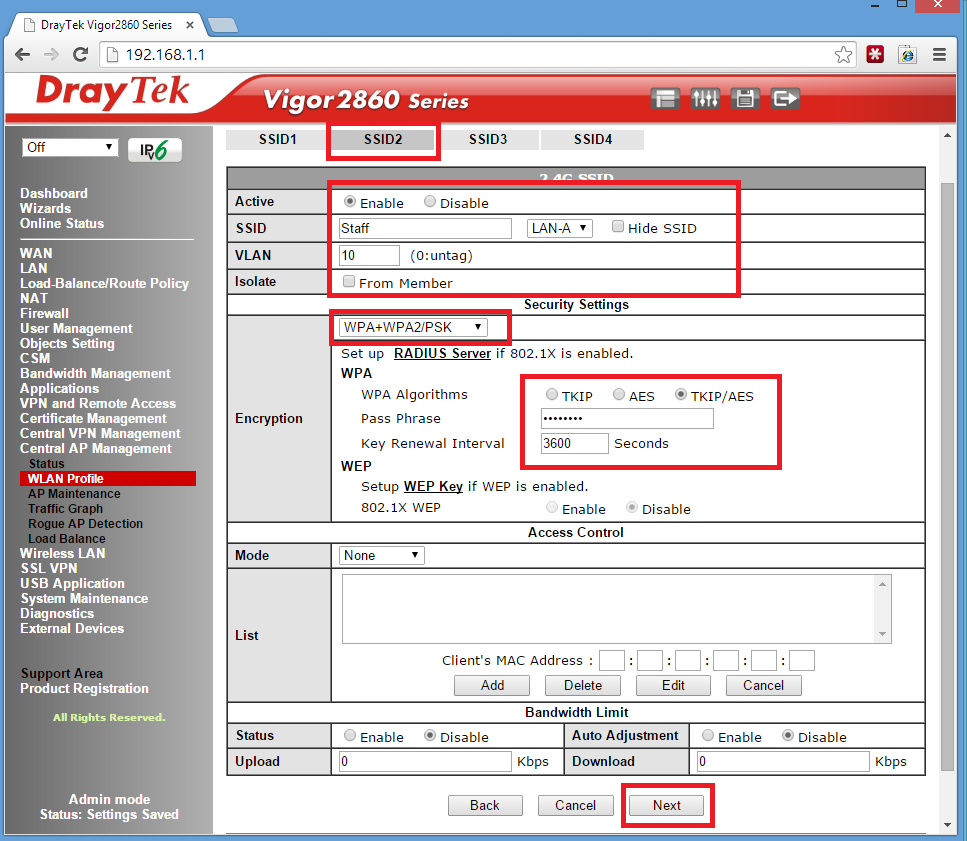Bookmark page with star icon
The width and height of the screenshot is (967, 841).
[x=843, y=55]
